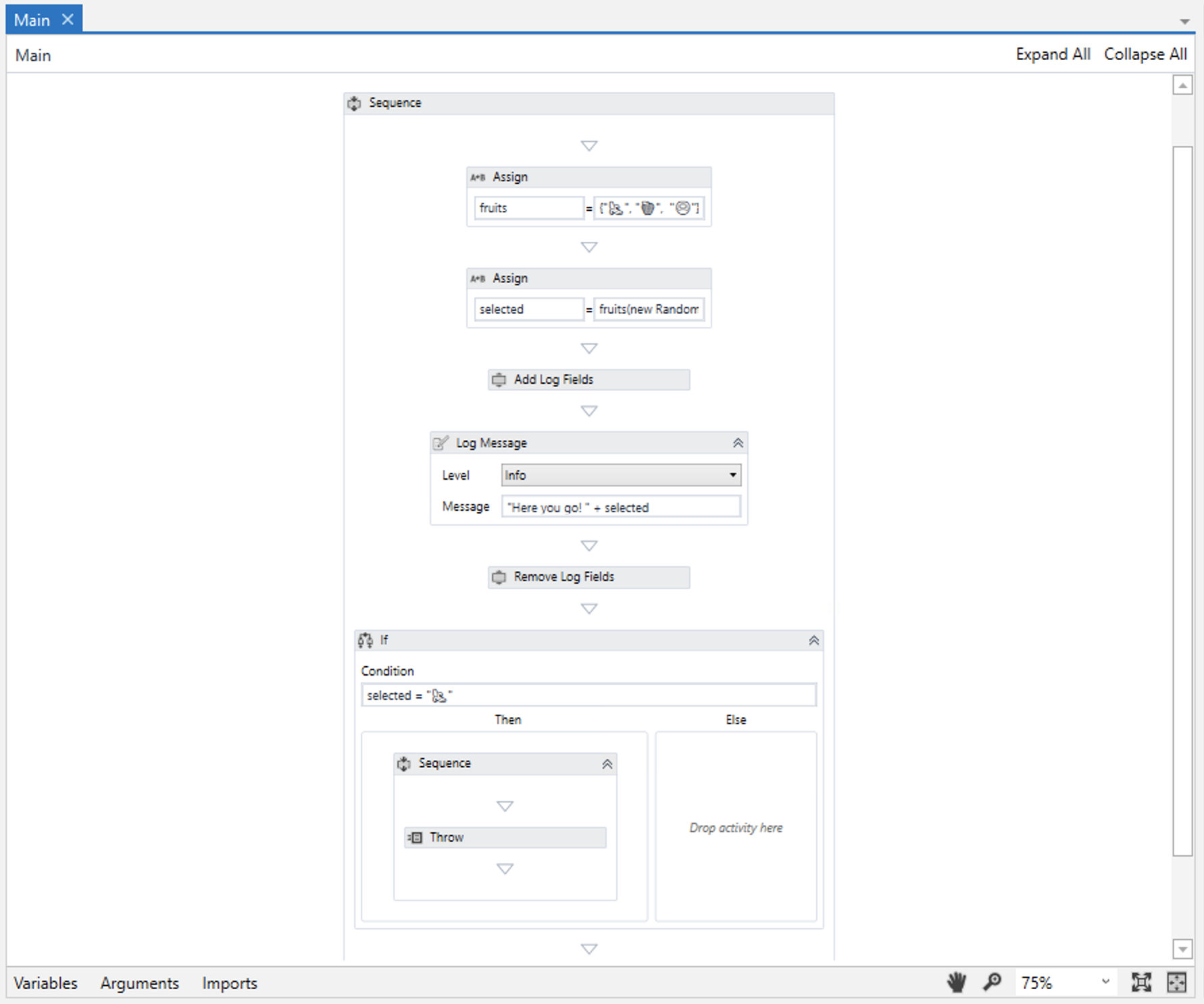This screenshot has height=1004, width=1204.
Task: Click the Else Drop activity here area
Action: [736, 828]
